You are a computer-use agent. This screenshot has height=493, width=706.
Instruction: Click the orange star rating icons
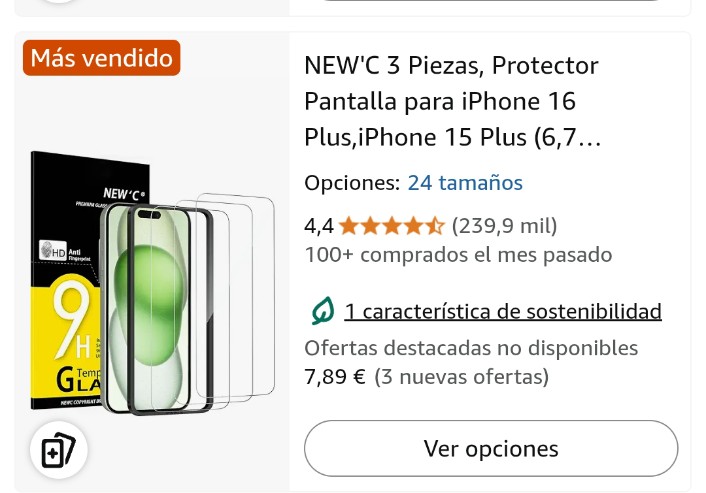(x=391, y=226)
